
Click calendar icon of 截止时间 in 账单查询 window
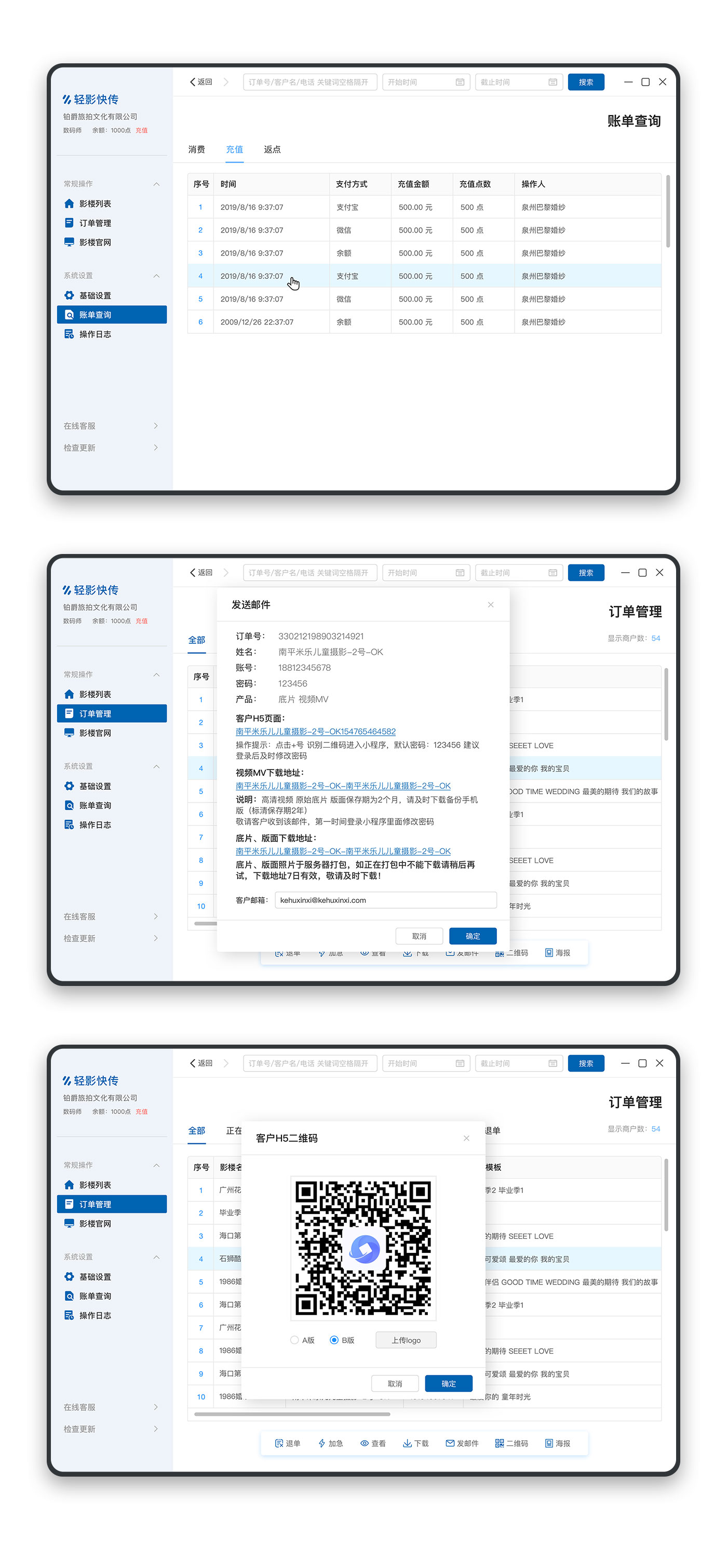[x=552, y=82]
